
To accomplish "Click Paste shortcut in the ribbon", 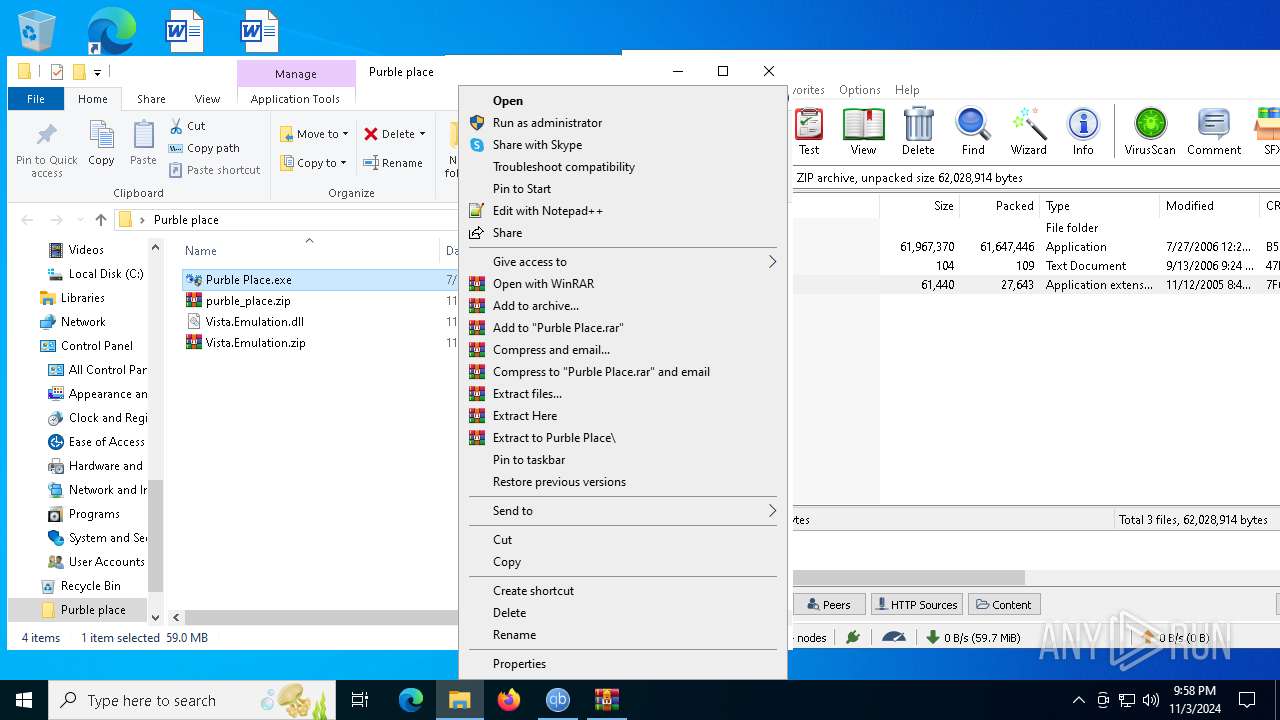I will (x=214, y=170).
